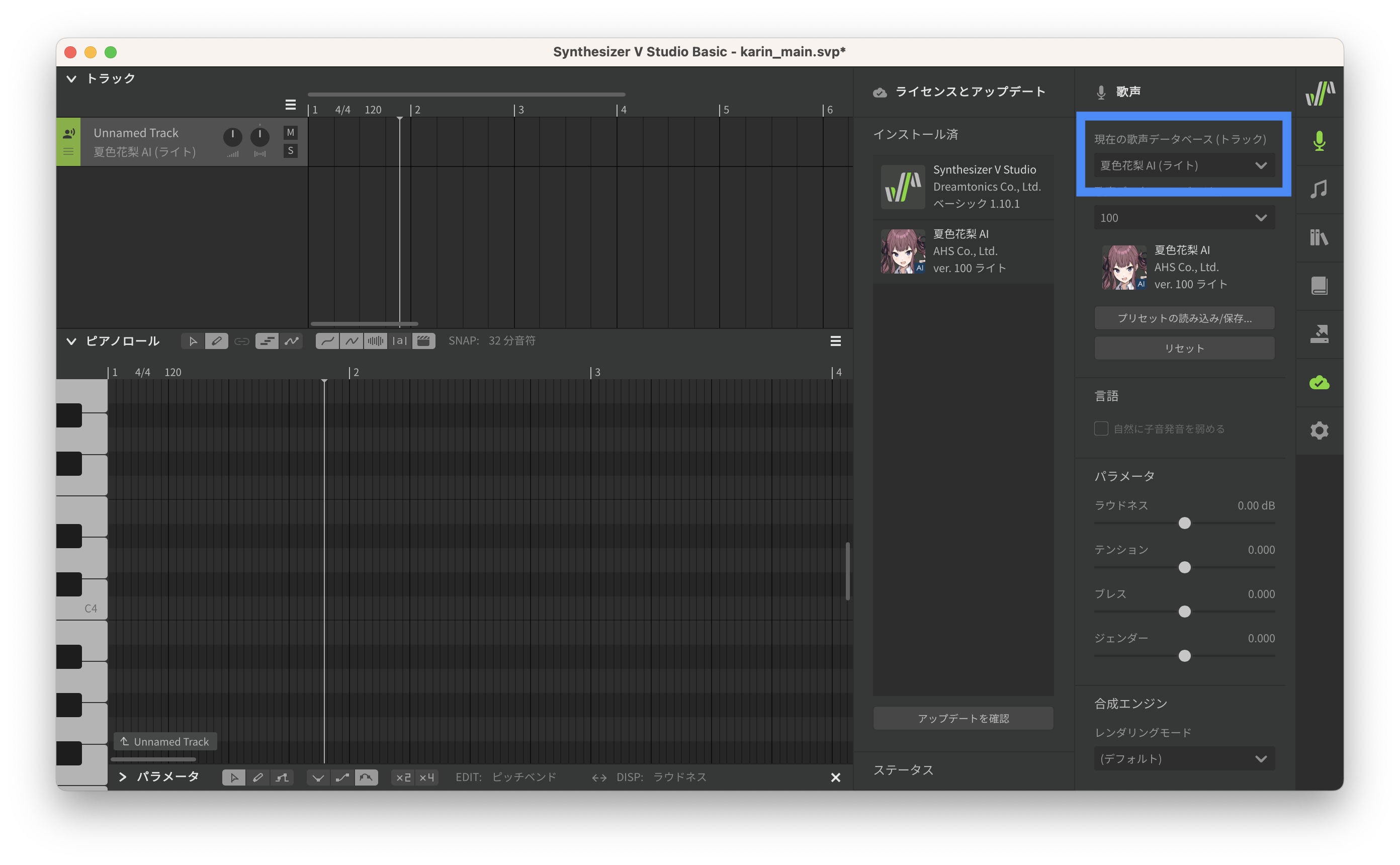Select the piano roll pointer tool

pos(193,341)
